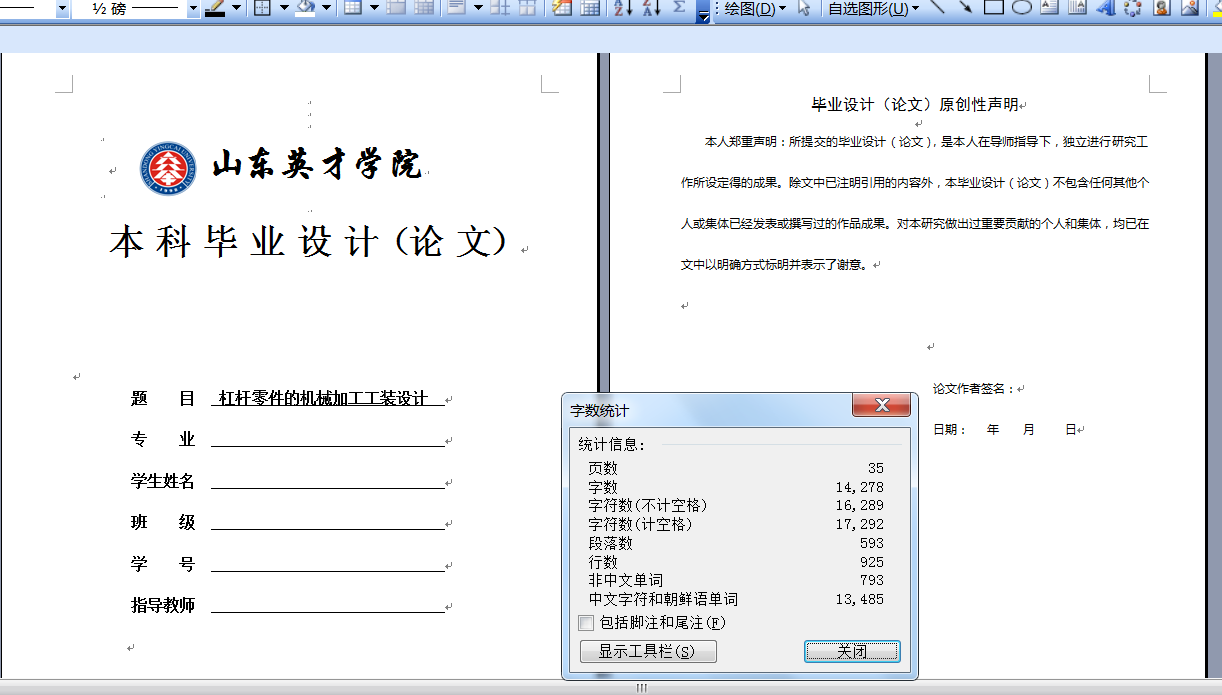Click the blank line after 指导教师
This screenshot has width=1222, height=695.
328,606
